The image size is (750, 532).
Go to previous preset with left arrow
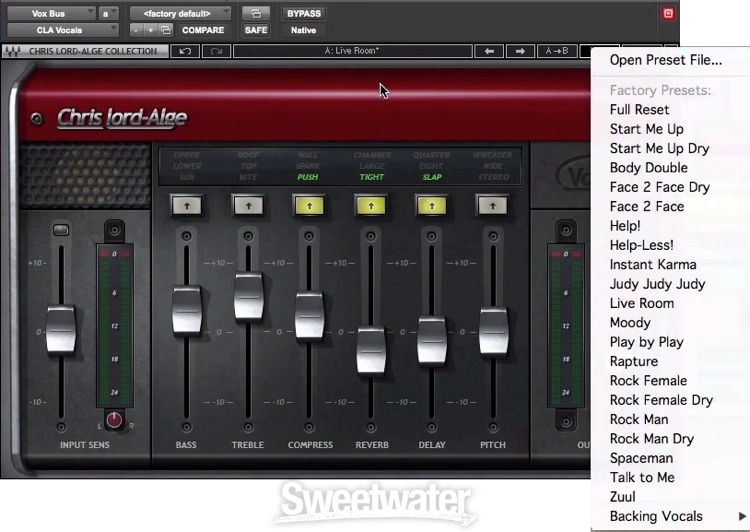click(x=489, y=51)
